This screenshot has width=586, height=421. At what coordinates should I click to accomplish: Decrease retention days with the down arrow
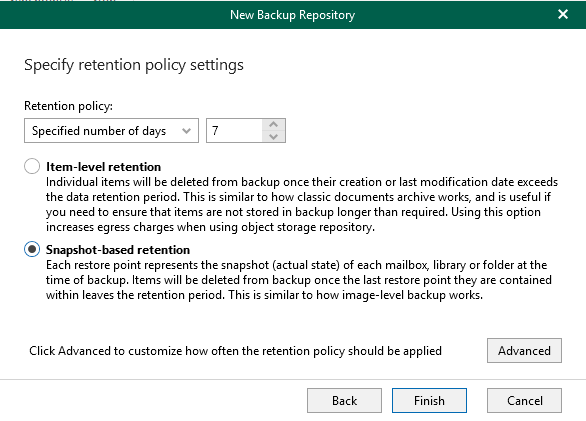(274, 136)
